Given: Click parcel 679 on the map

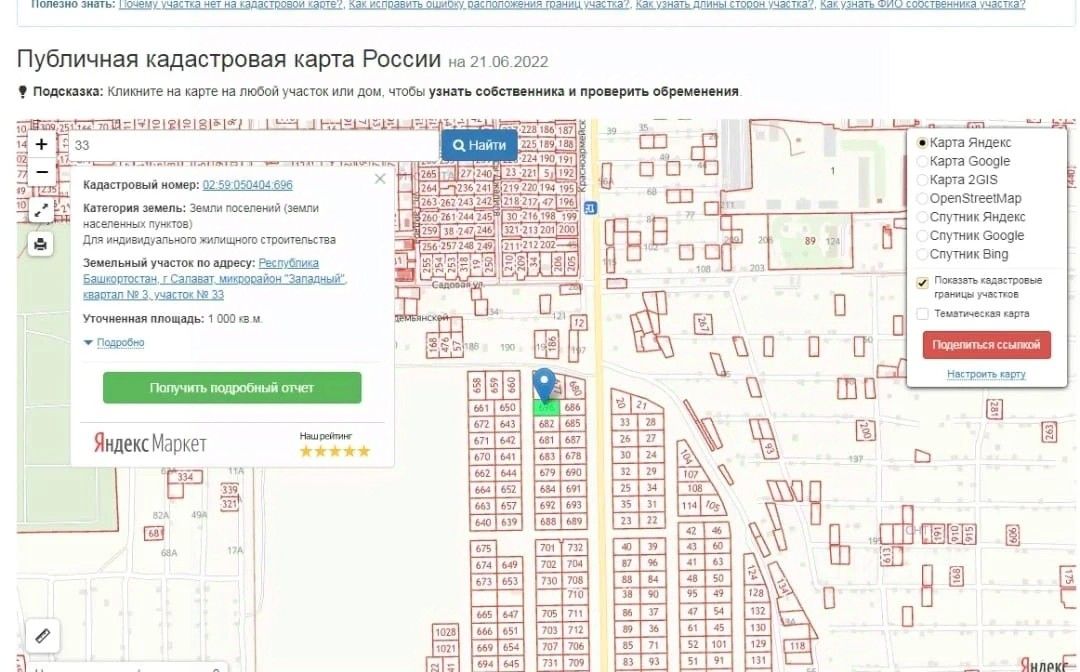Looking at the screenshot, I should click(x=547, y=473).
